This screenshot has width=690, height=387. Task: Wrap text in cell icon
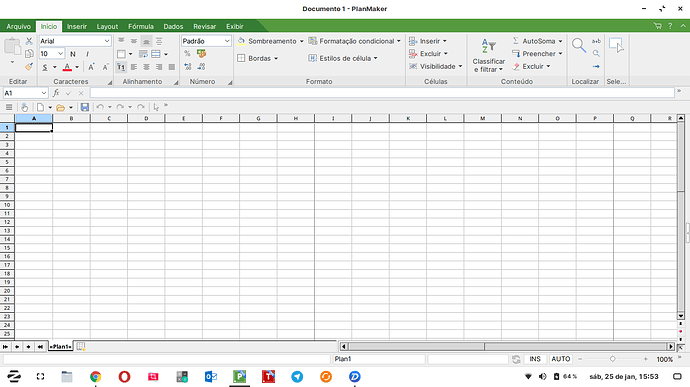pyautogui.click(x=143, y=54)
